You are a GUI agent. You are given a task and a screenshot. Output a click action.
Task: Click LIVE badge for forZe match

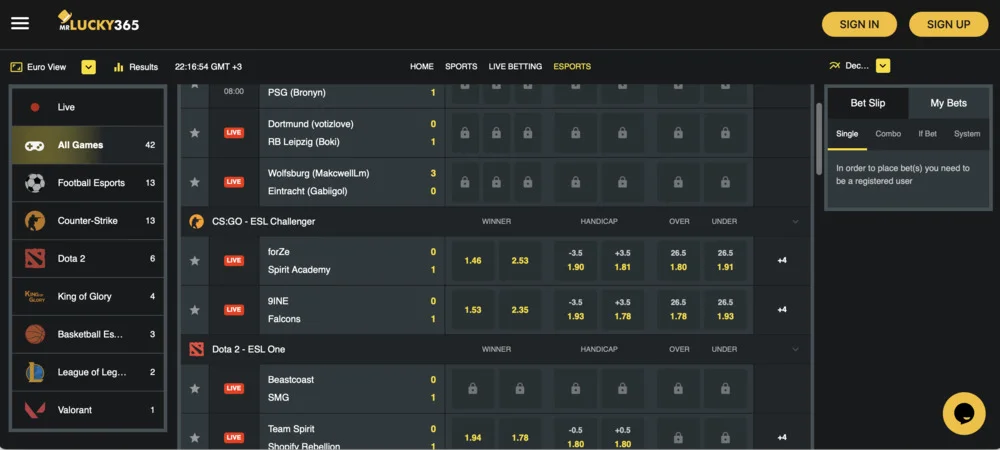[x=233, y=261]
